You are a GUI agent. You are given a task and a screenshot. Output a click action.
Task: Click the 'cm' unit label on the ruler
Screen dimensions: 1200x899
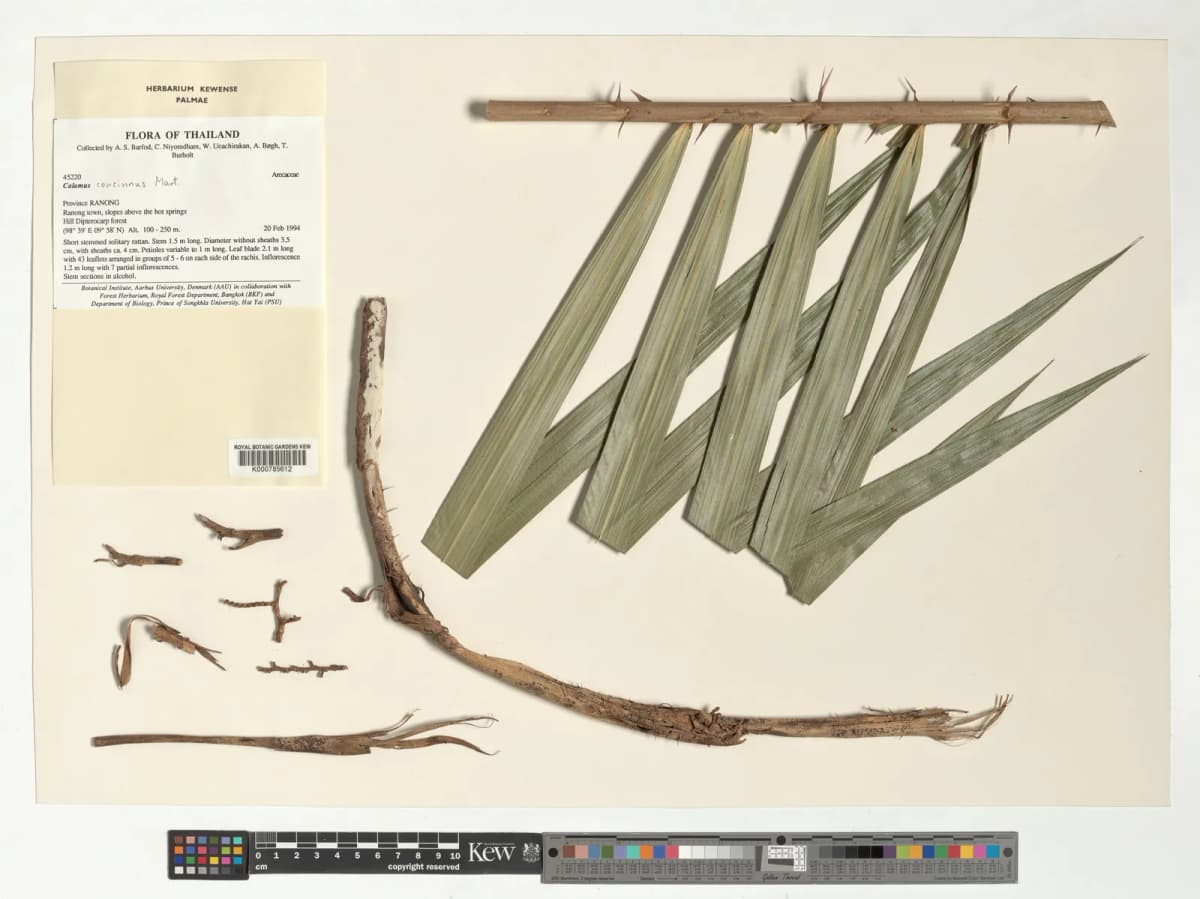coord(262,867)
